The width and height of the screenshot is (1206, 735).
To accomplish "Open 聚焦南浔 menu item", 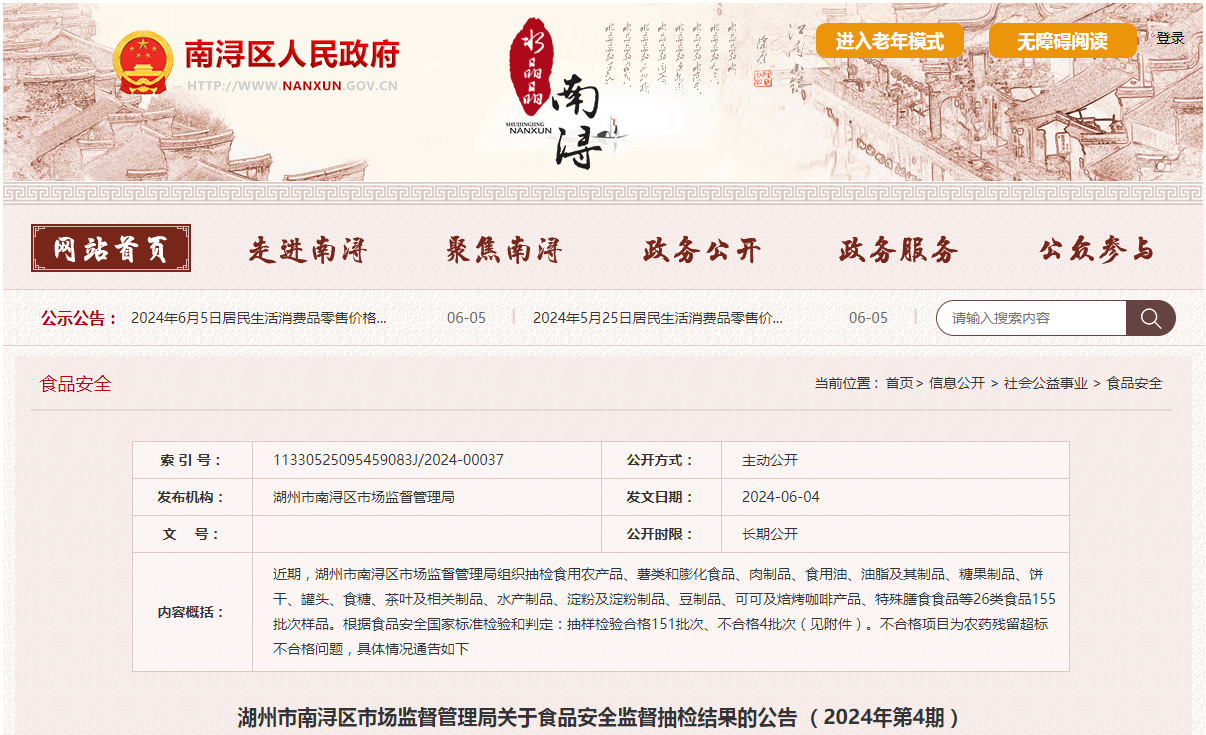I will pos(504,250).
